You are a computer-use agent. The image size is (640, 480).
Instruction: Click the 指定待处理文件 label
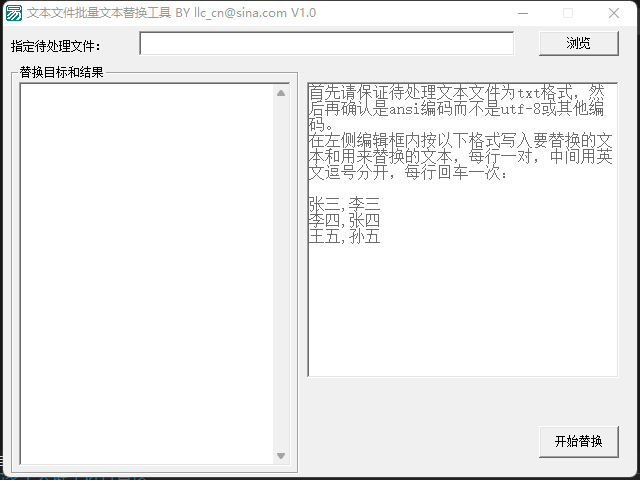[56, 46]
